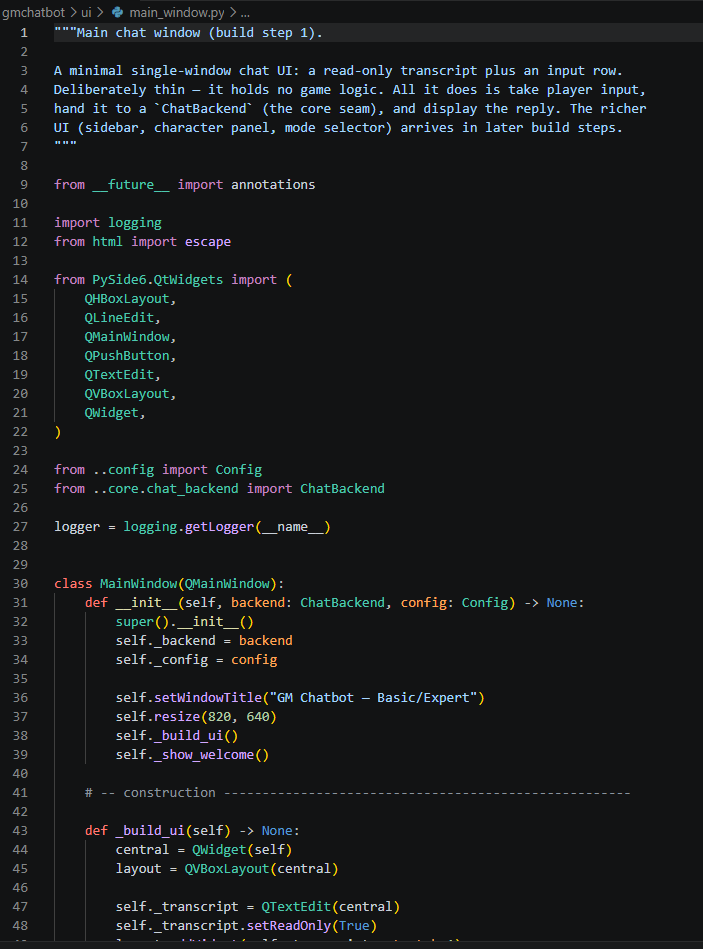Screen dimensions: 703x949
Task: Click 'QMainWindow,' import entry on line 17
Action: coord(130,337)
